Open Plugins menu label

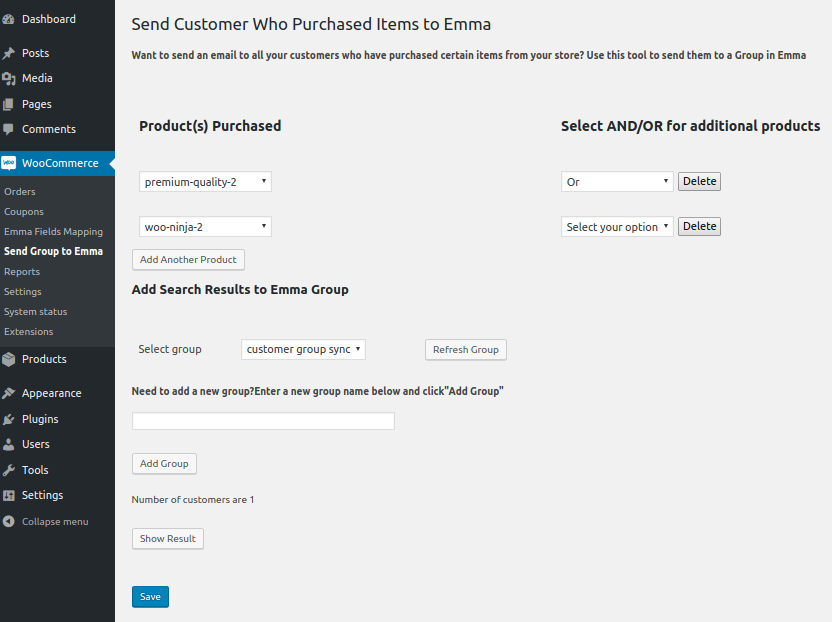pyautogui.click(x=40, y=419)
